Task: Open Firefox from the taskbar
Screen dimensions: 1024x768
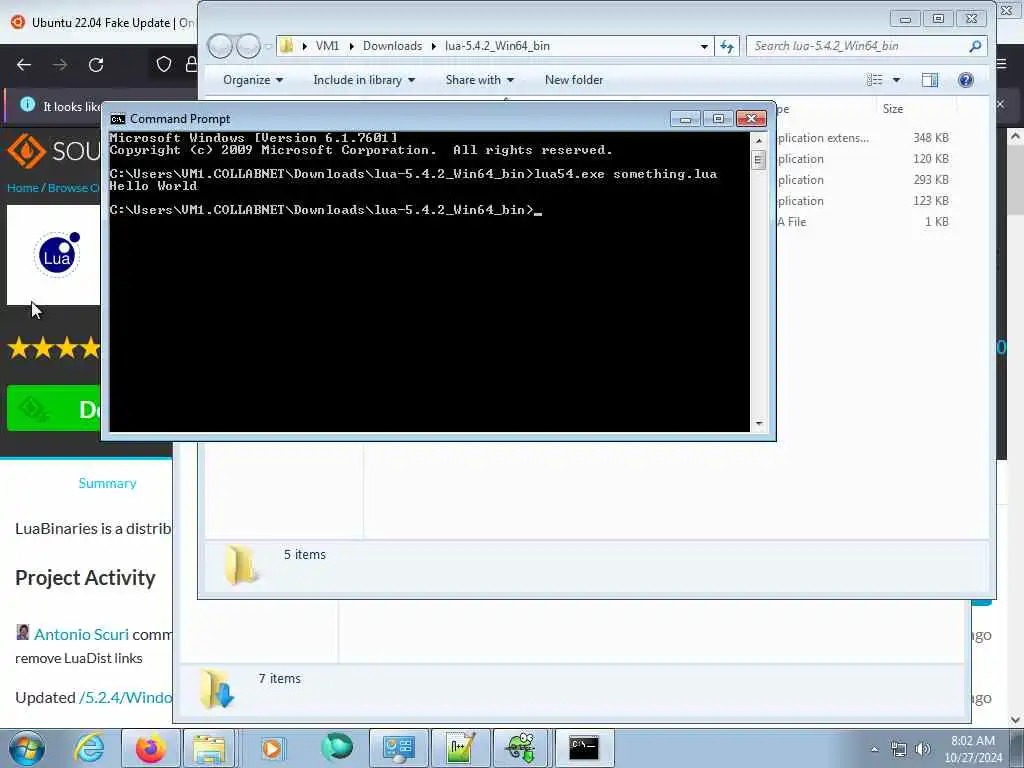Action: pyautogui.click(x=151, y=748)
